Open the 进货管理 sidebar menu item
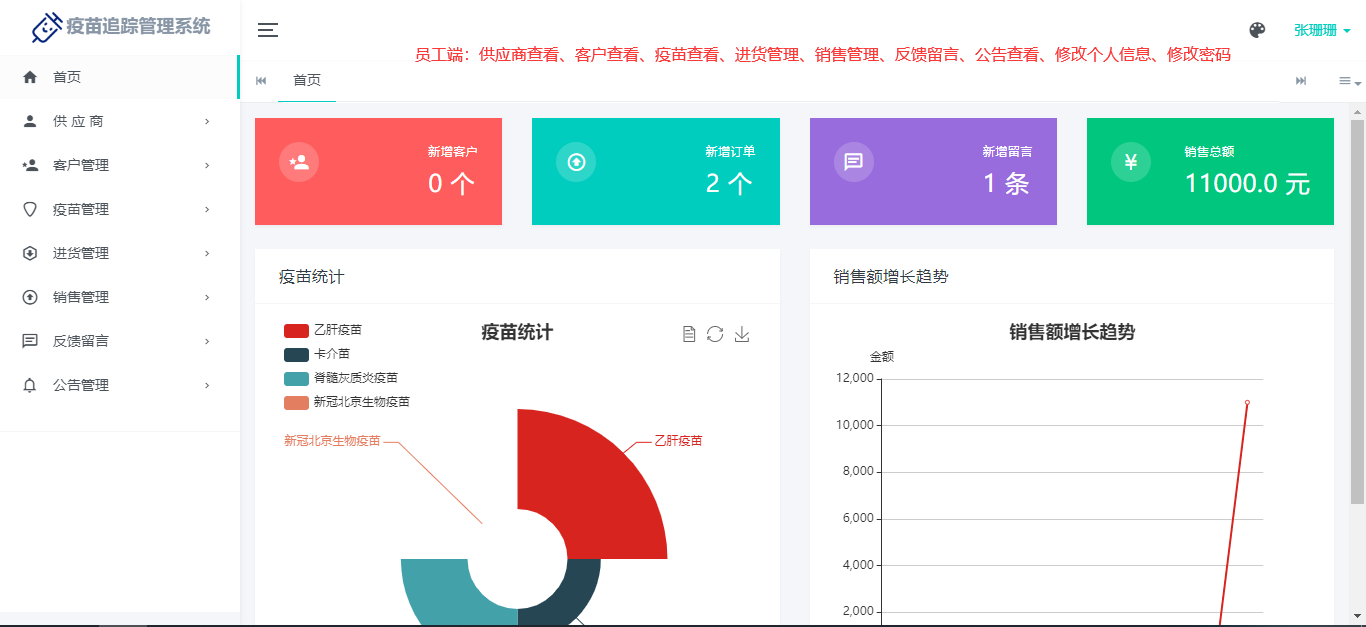The width and height of the screenshot is (1366, 627). 120,253
